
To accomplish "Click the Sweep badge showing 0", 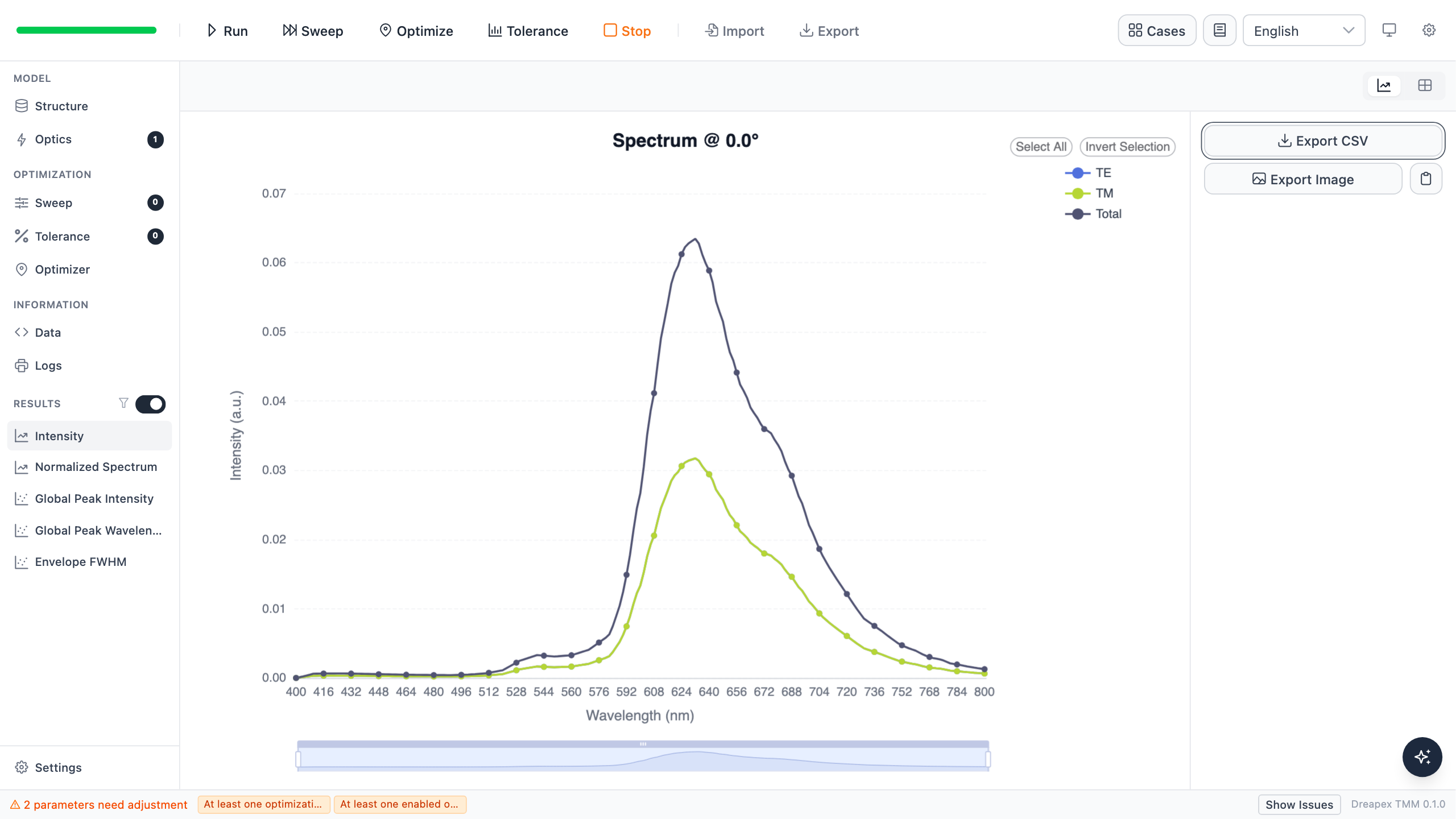I will [155, 202].
